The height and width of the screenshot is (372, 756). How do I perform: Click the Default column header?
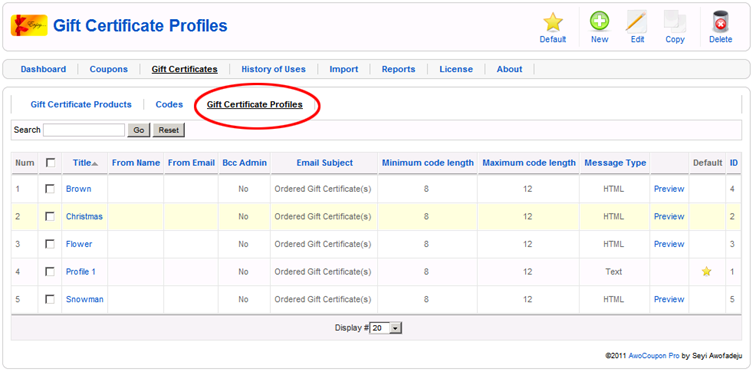pos(708,163)
